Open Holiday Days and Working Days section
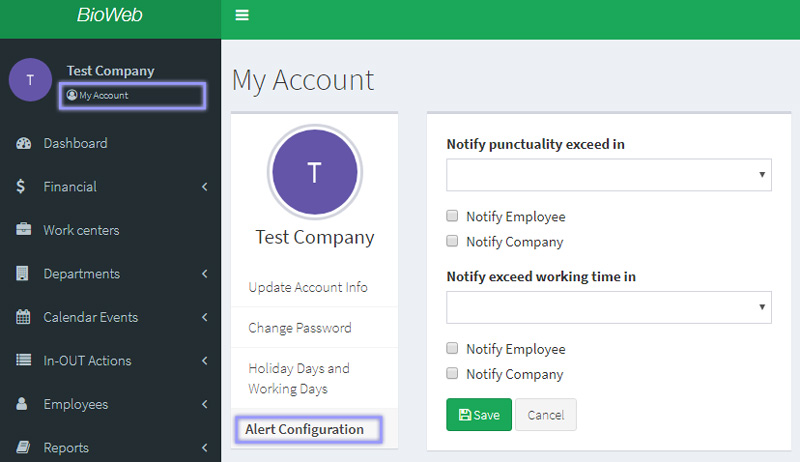 [x=299, y=378]
